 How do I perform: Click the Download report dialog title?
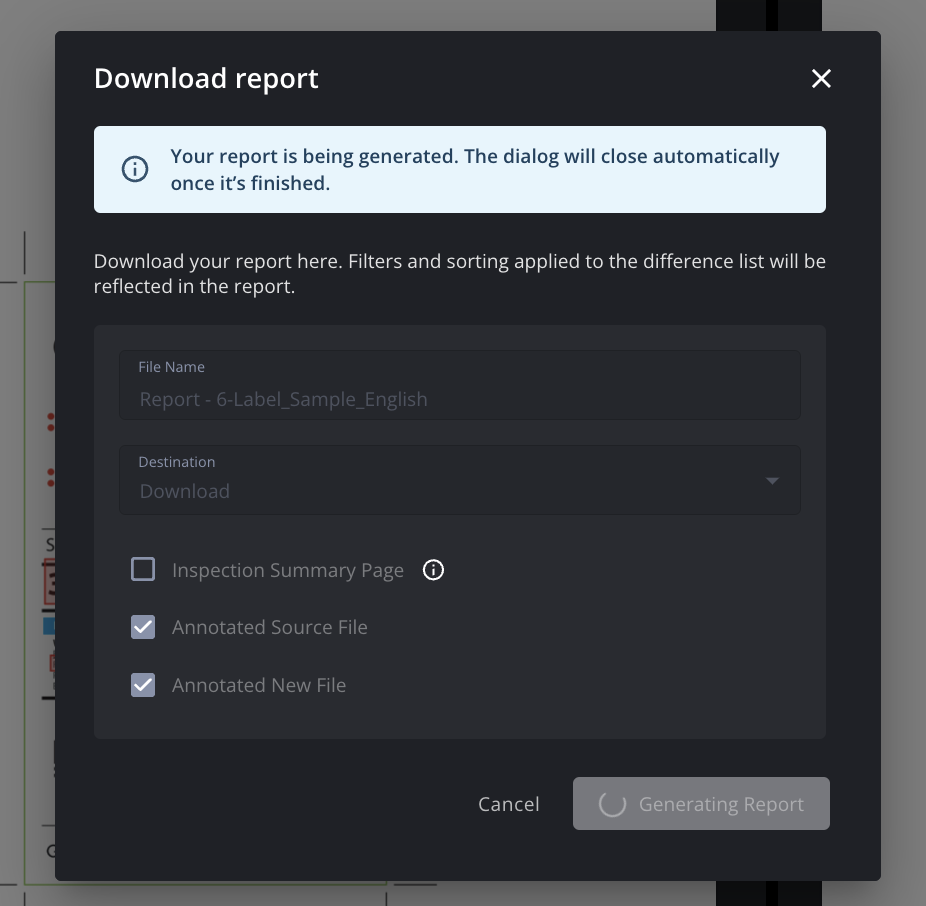[x=206, y=78]
